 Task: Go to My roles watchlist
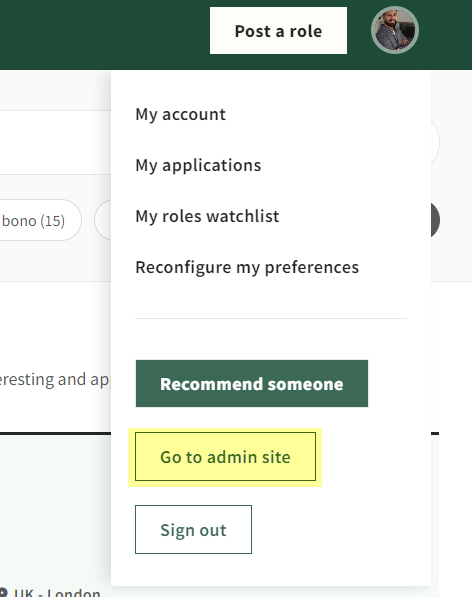pyautogui.click(x=207, y=216)
